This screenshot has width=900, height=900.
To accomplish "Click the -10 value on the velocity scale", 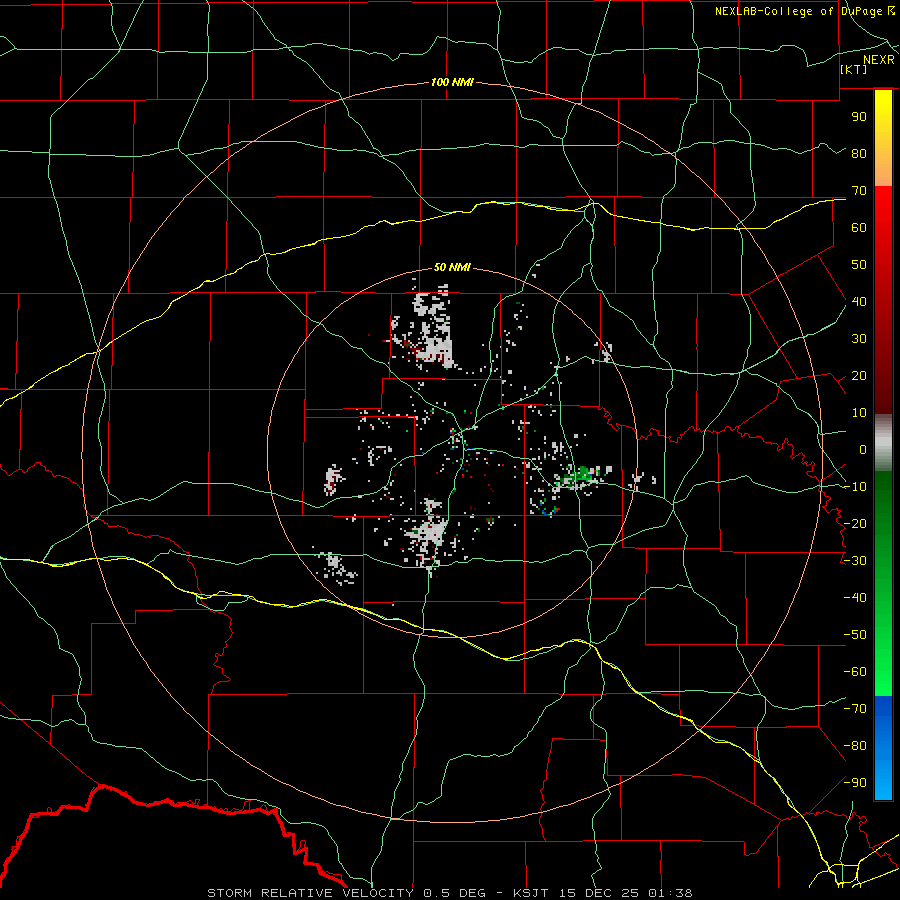I will [855, 487].
